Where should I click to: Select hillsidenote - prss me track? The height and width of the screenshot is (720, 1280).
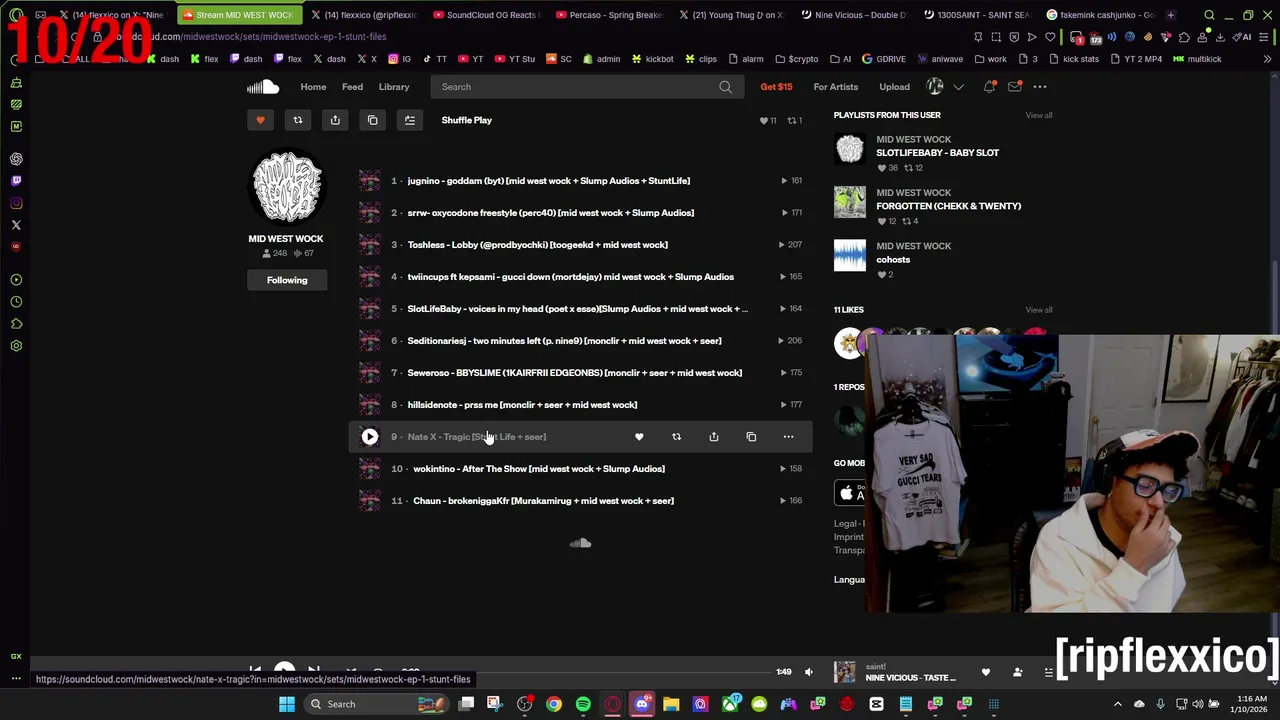point(522,405)
